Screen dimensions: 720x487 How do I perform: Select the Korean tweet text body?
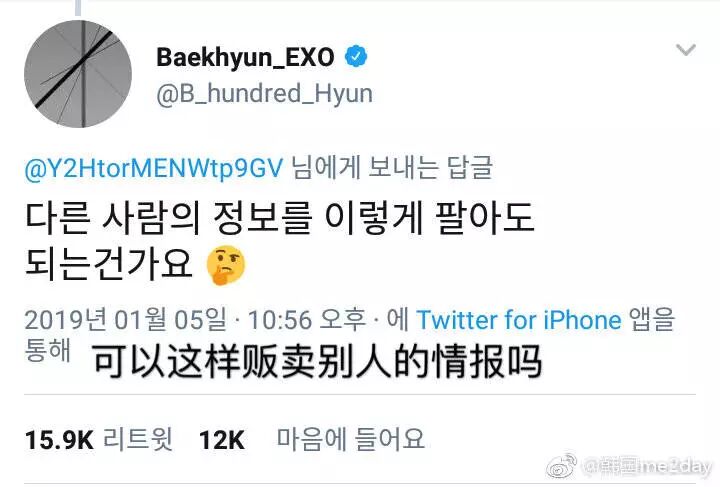tap(279, 241)
